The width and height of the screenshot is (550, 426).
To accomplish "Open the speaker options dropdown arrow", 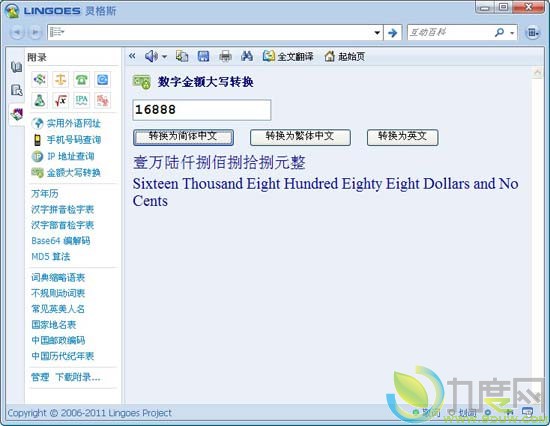I will pyautogui.click(x=164, y=56).
